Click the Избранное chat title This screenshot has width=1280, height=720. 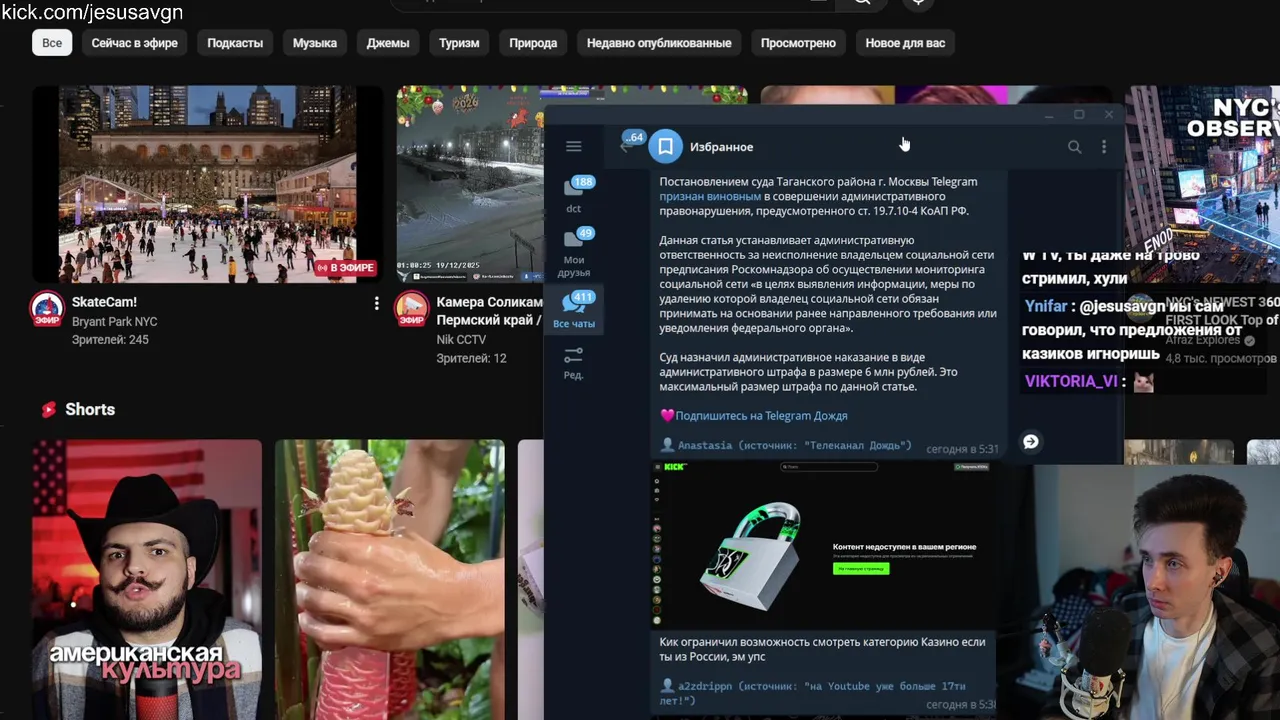click(x=721, y=147)
